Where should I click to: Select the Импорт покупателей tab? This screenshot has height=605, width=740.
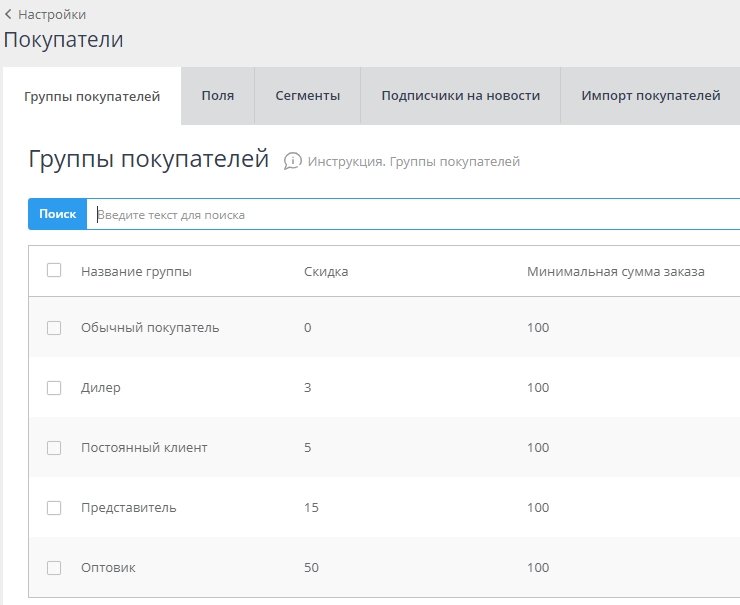click(x=650, y=96)
